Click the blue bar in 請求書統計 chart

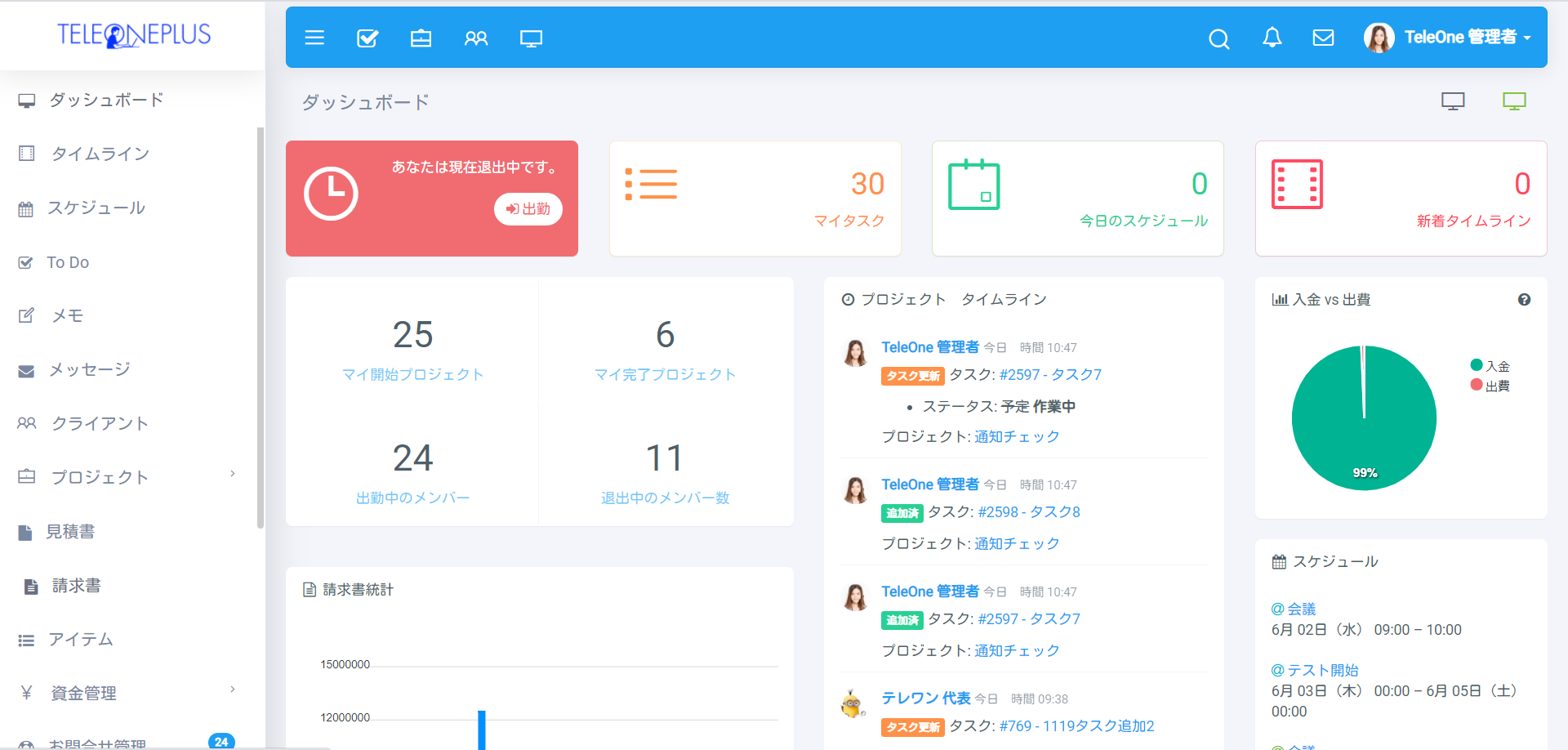click(482, 730)
